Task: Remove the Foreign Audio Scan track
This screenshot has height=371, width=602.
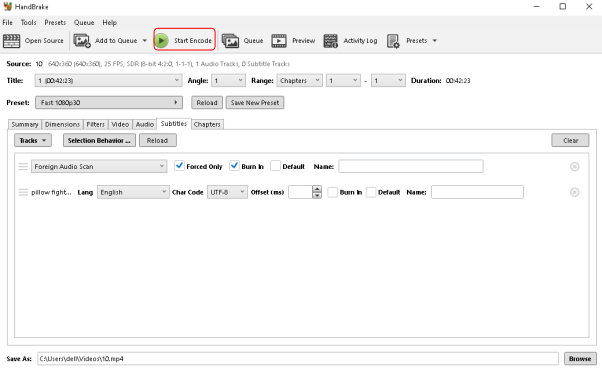Action: [x=574, y=167]
